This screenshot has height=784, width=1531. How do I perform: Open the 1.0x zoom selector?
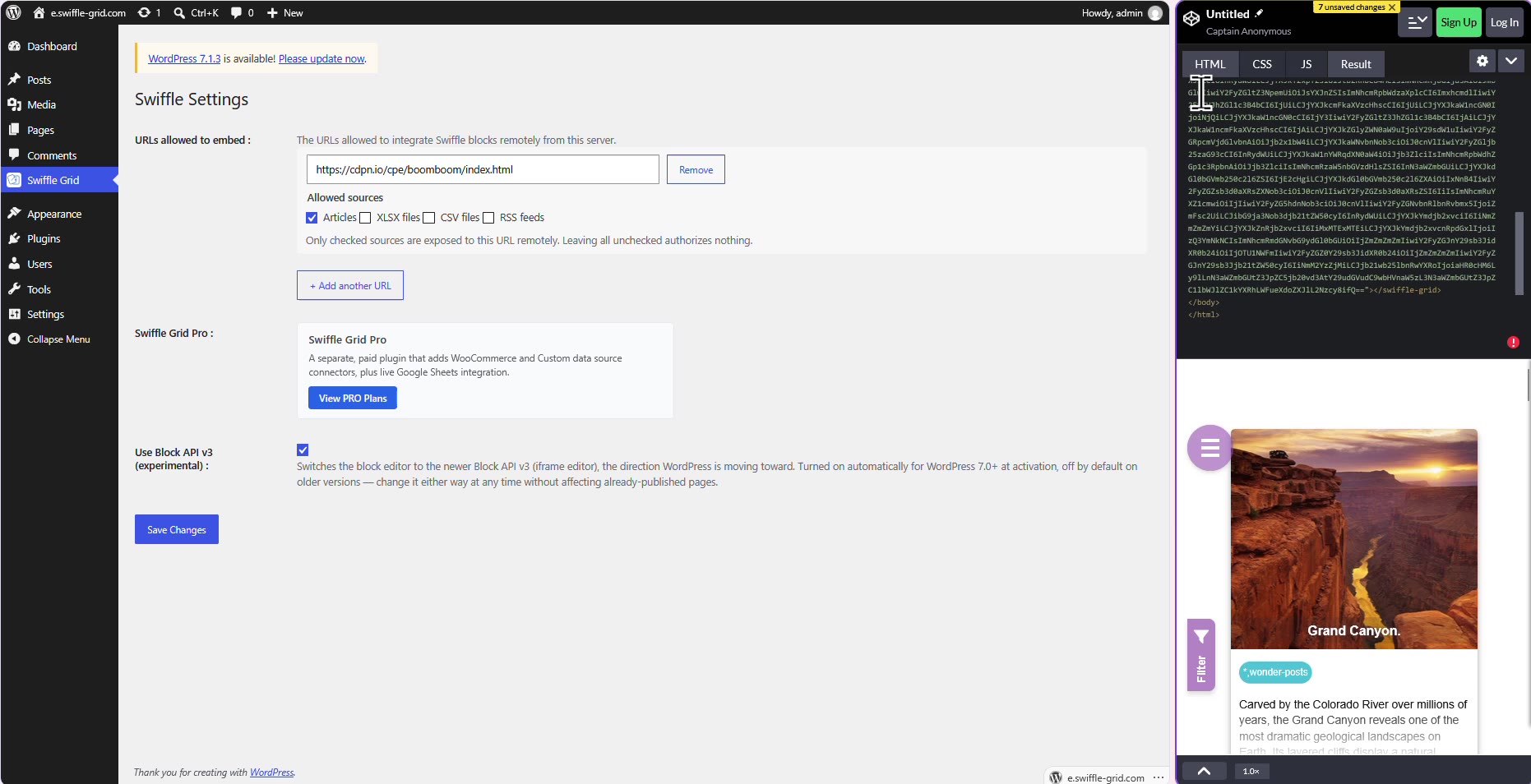[1251, 771]
